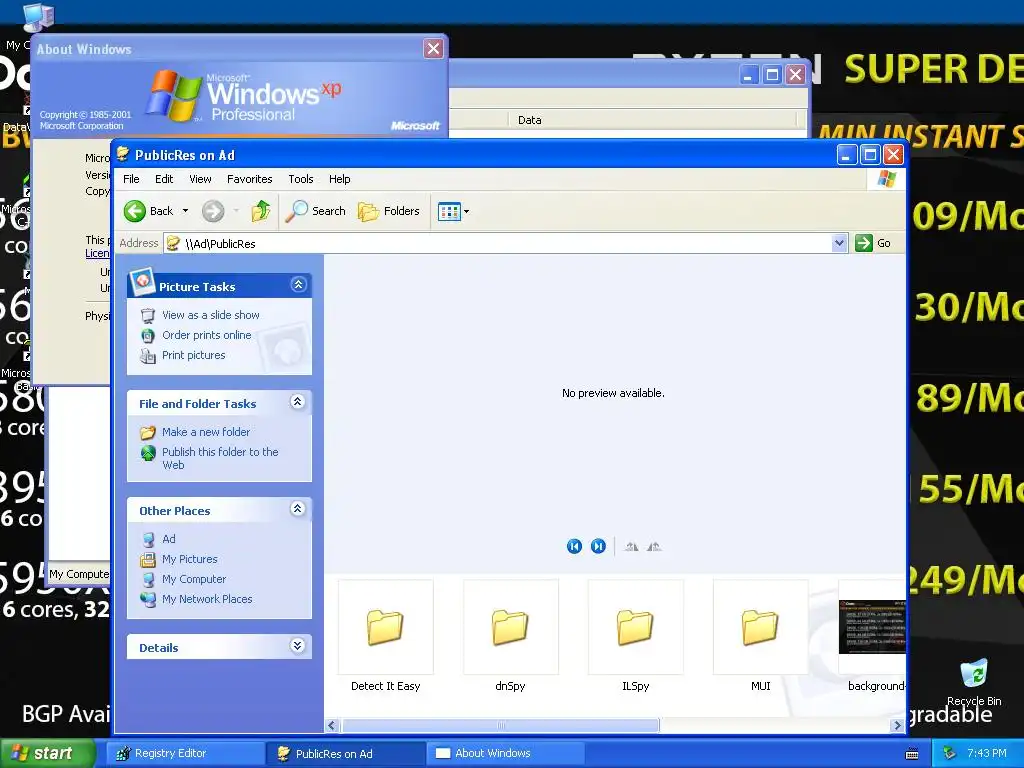The width and height of the screenshot is (1024, 768).
Task: Open the Help menu
Action: pos(340,179)
